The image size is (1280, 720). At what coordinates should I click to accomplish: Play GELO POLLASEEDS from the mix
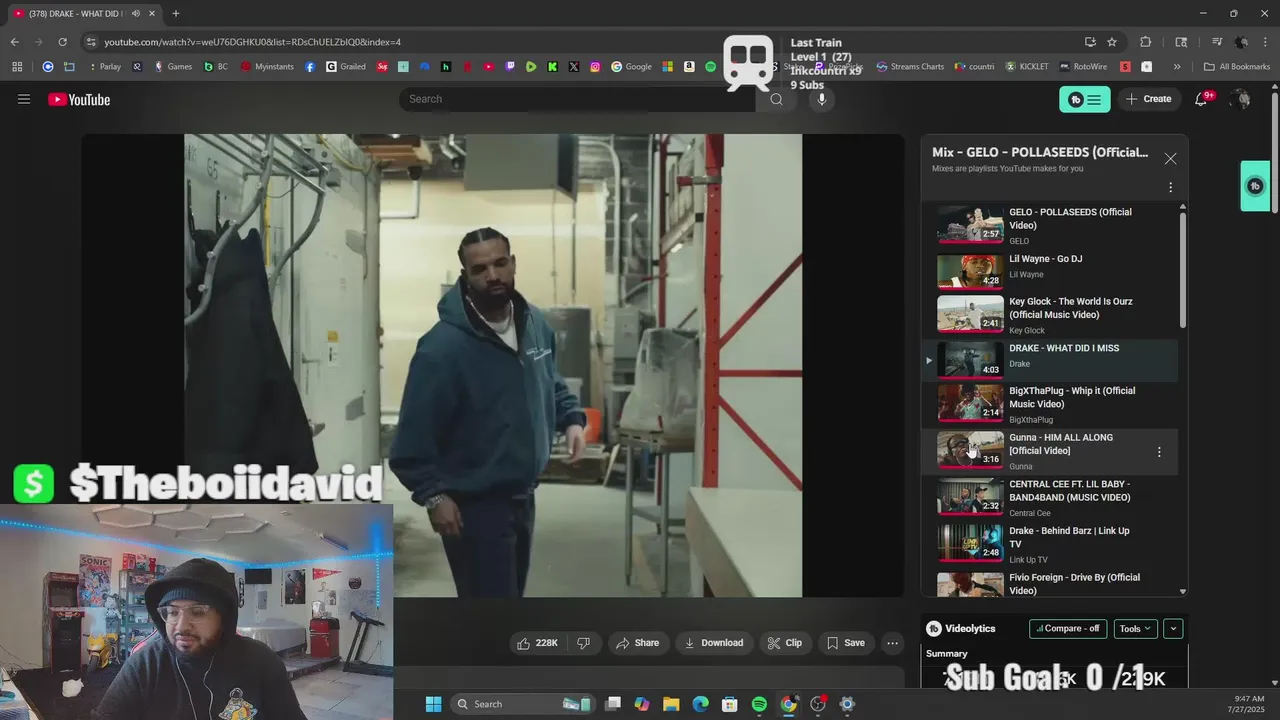click(x=1049, y=225)
